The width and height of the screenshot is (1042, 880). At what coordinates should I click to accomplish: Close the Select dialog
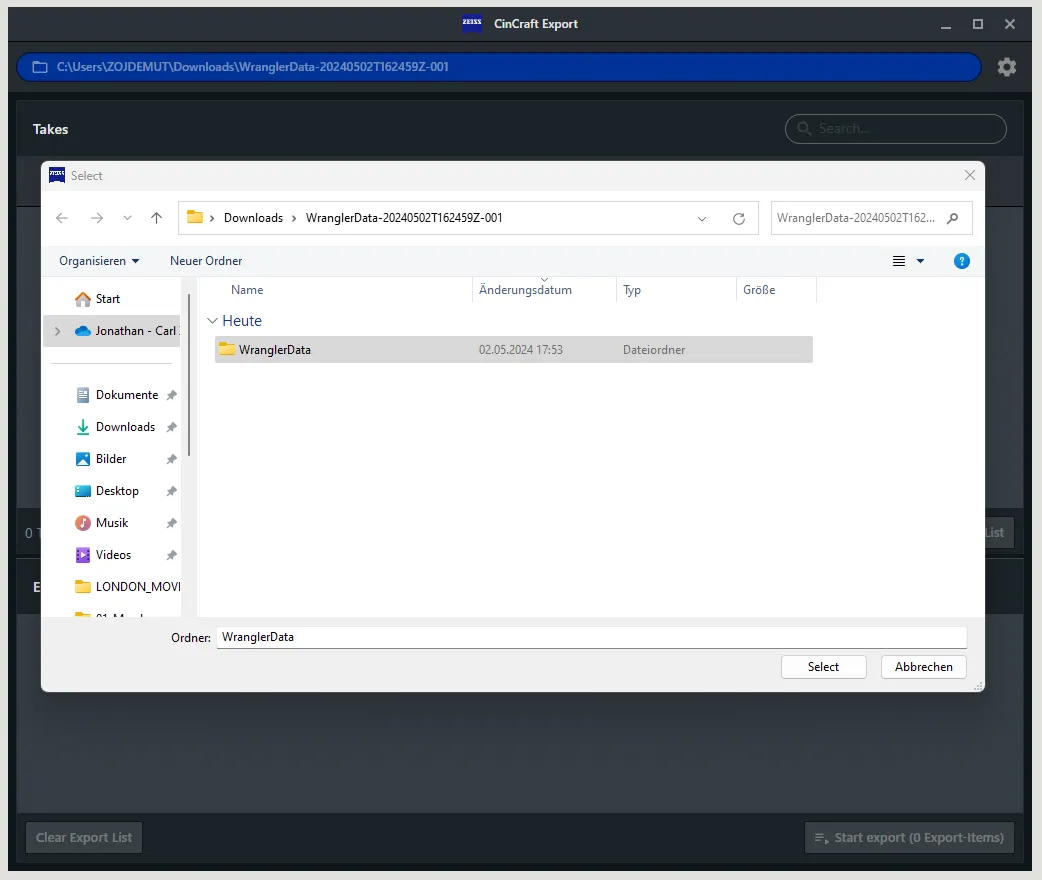(970, 175)
